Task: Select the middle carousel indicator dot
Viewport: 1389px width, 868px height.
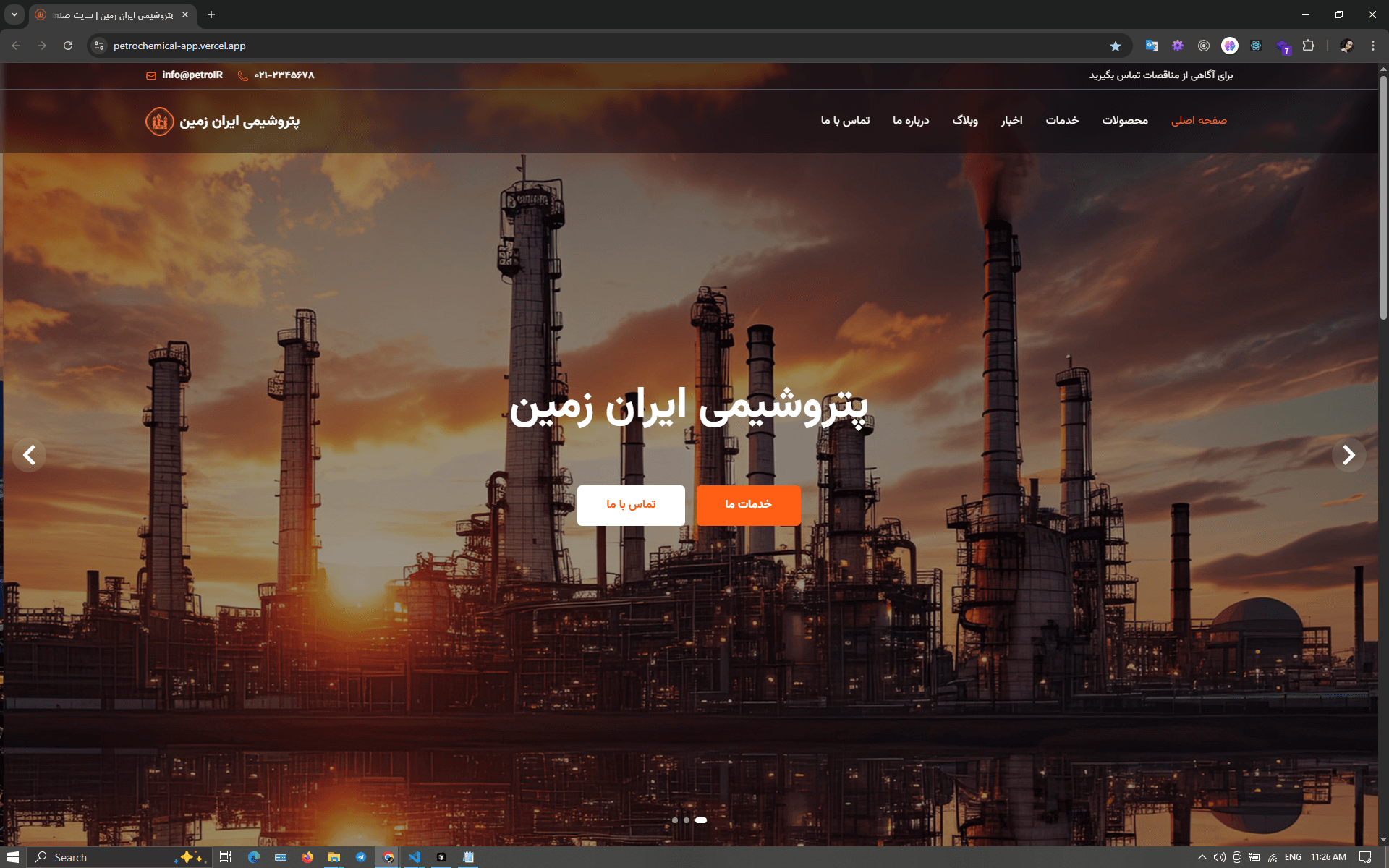Action: pyautogui.click(x=687, y=820)
